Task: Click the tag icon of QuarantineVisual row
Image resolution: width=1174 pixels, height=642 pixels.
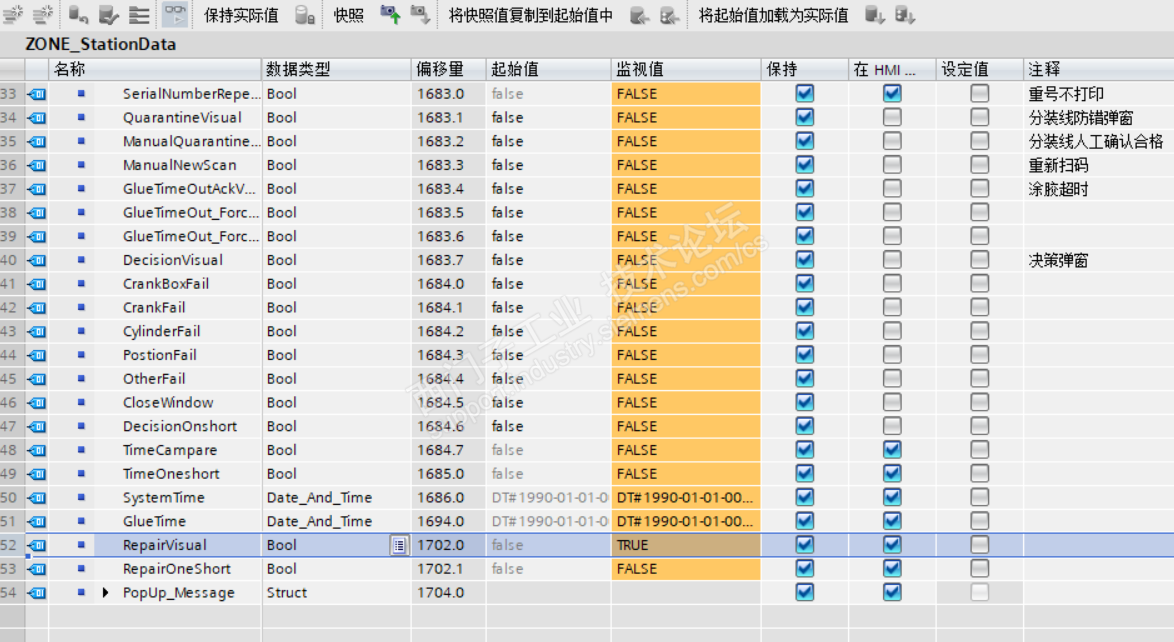Action: pyautogui.click(x=37, y=118)
